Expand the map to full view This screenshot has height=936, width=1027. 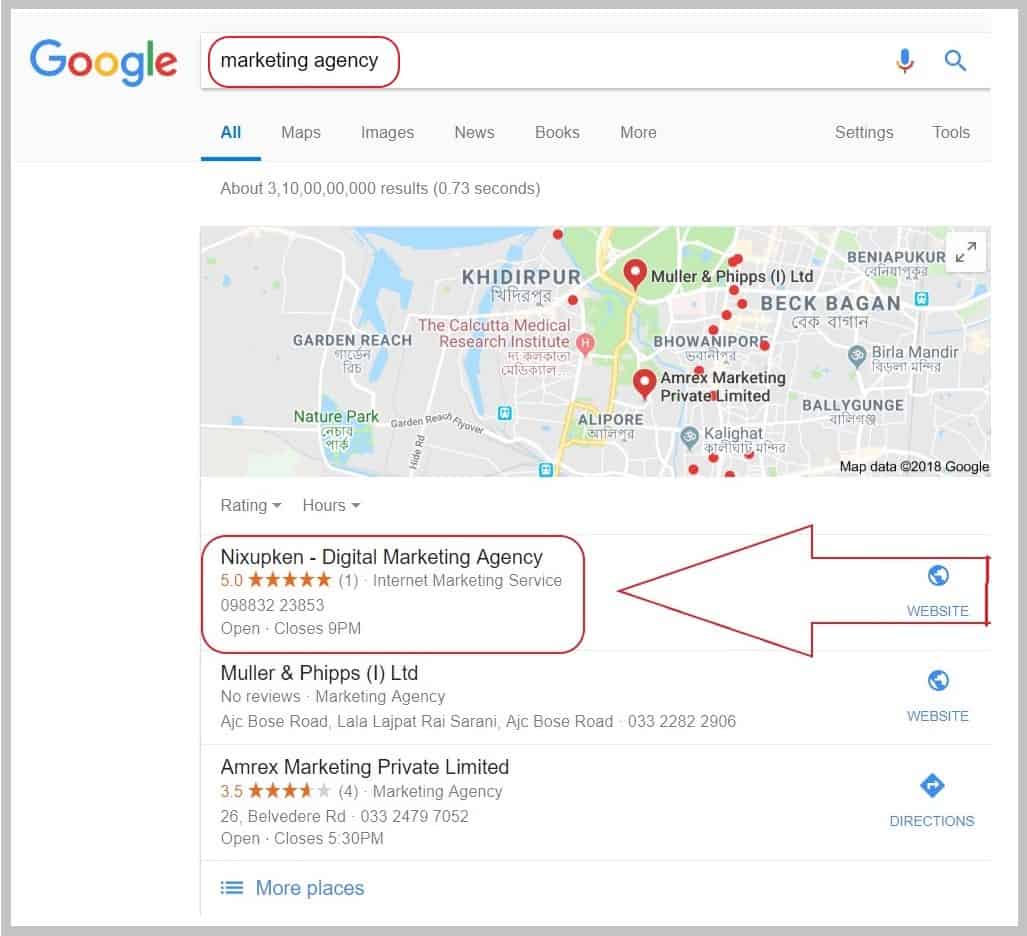pos(965,252)
